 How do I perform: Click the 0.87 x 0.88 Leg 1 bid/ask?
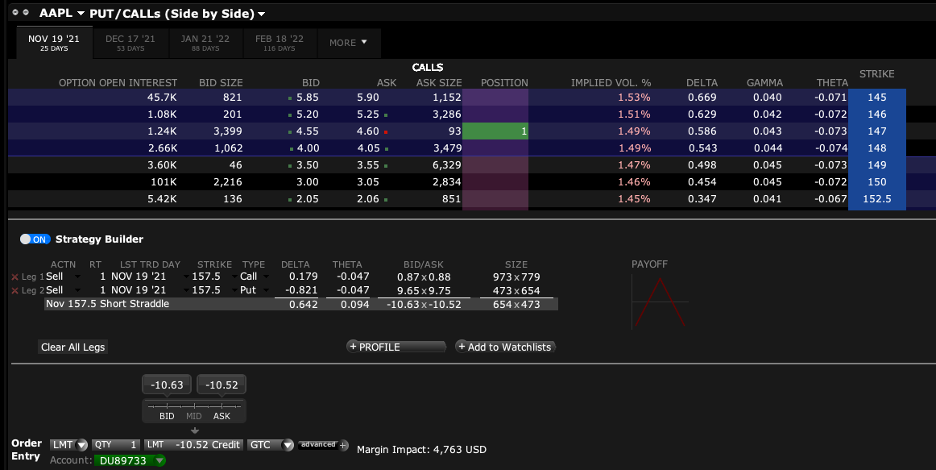click(x=424, y=277)
